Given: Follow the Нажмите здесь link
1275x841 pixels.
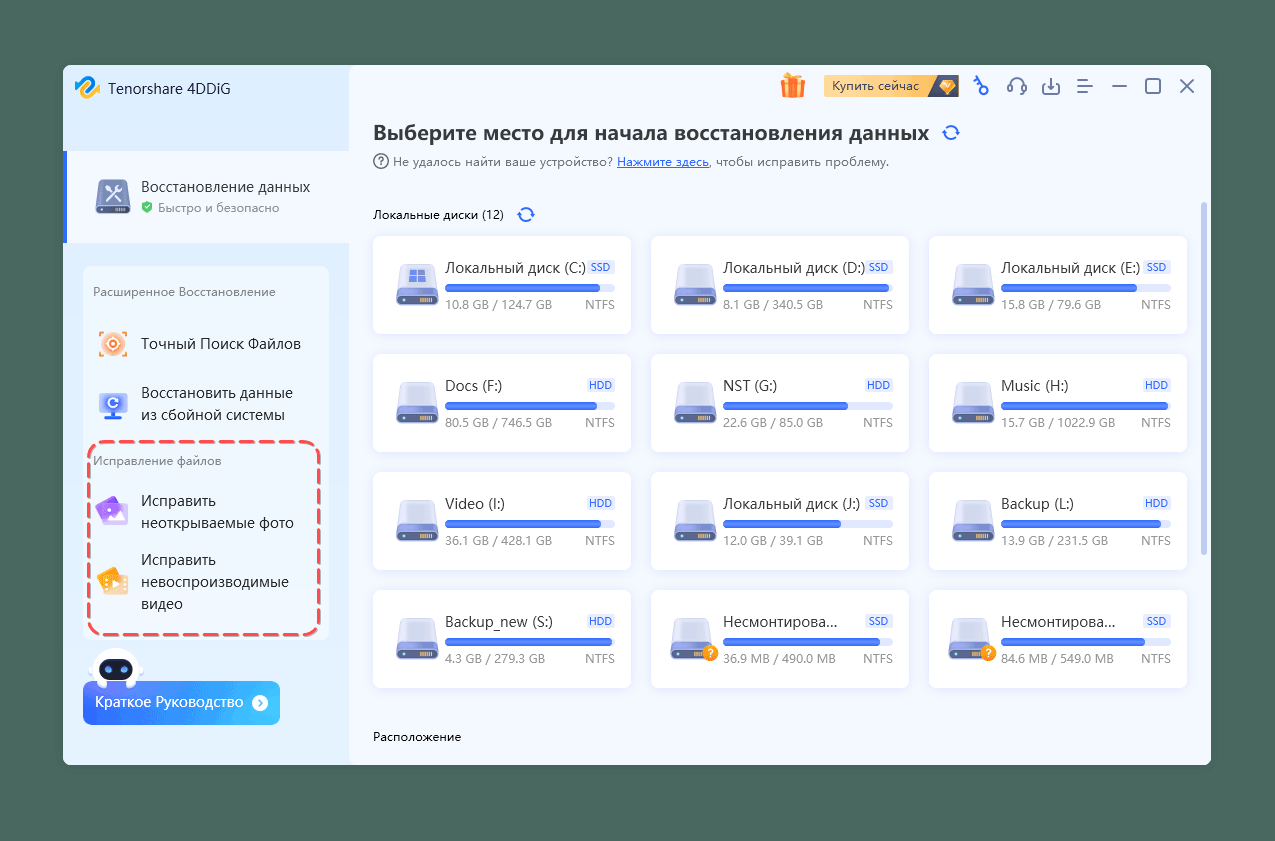Looking at the screenshot, I should (x=663, y=161).
